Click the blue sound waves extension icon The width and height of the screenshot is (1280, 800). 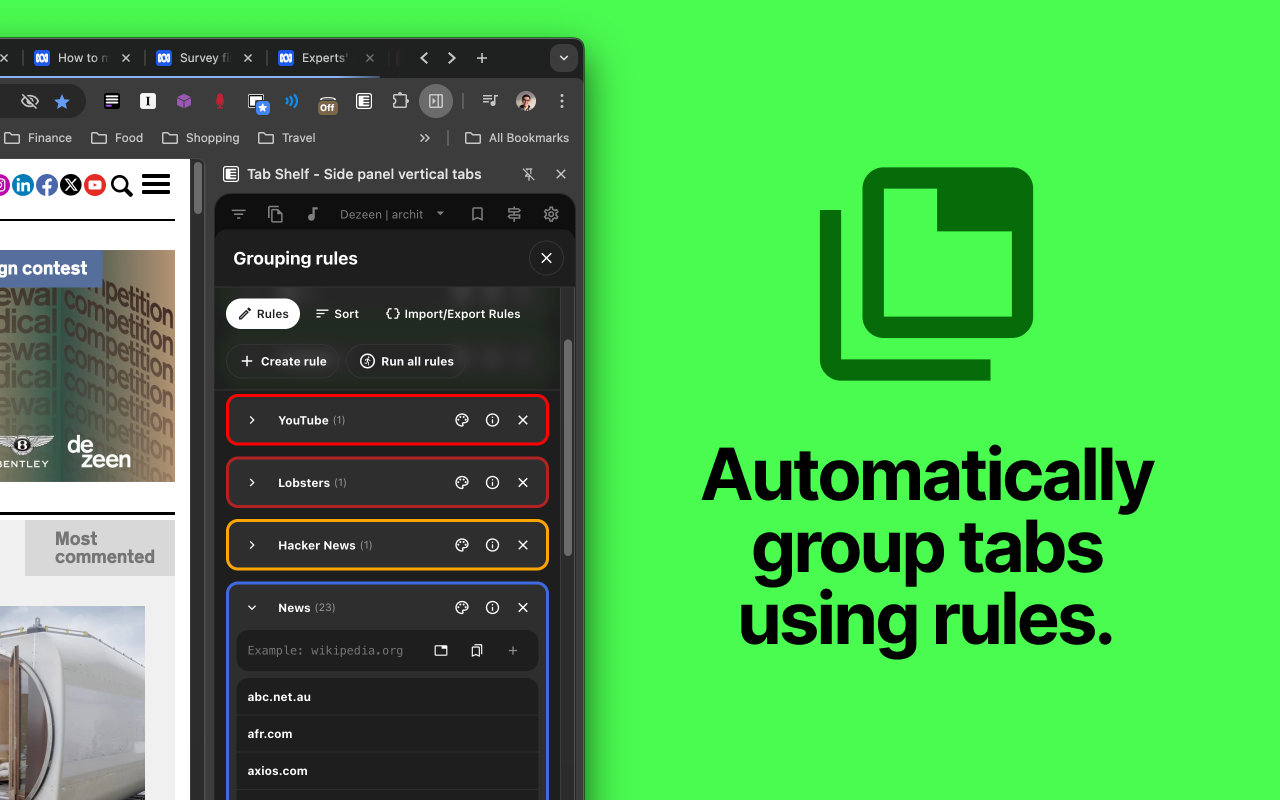tap(292, 101)
